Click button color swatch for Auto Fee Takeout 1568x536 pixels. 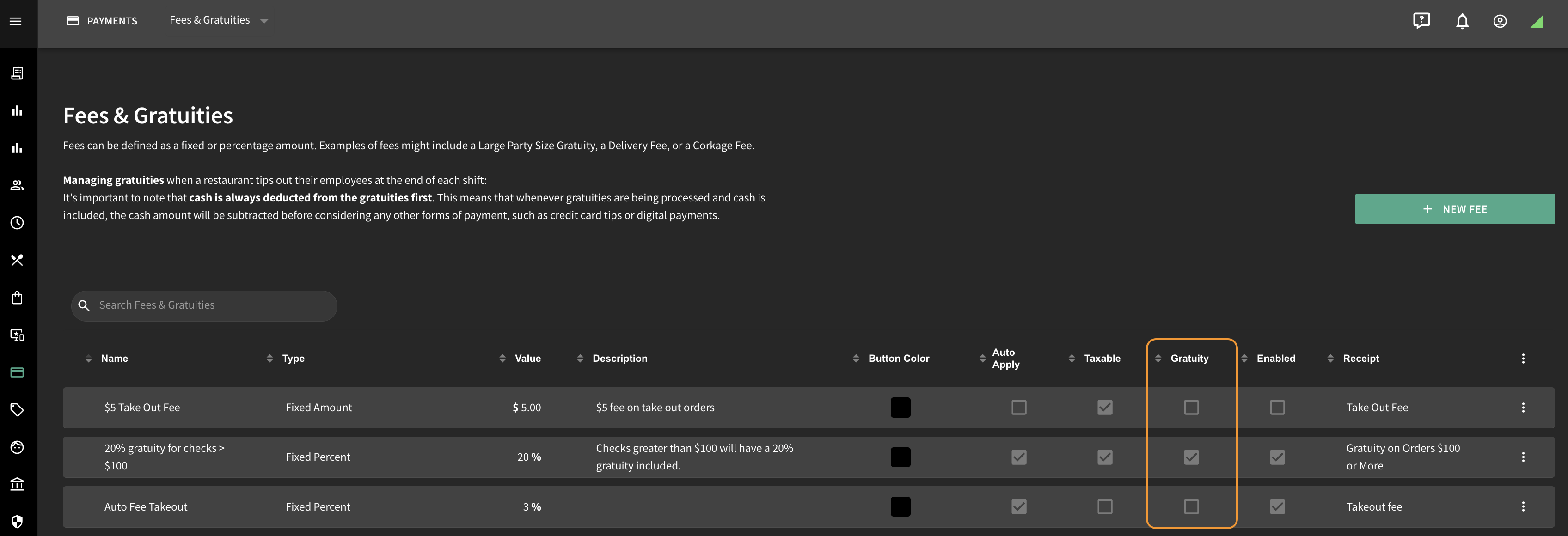(x=900, y=506)
